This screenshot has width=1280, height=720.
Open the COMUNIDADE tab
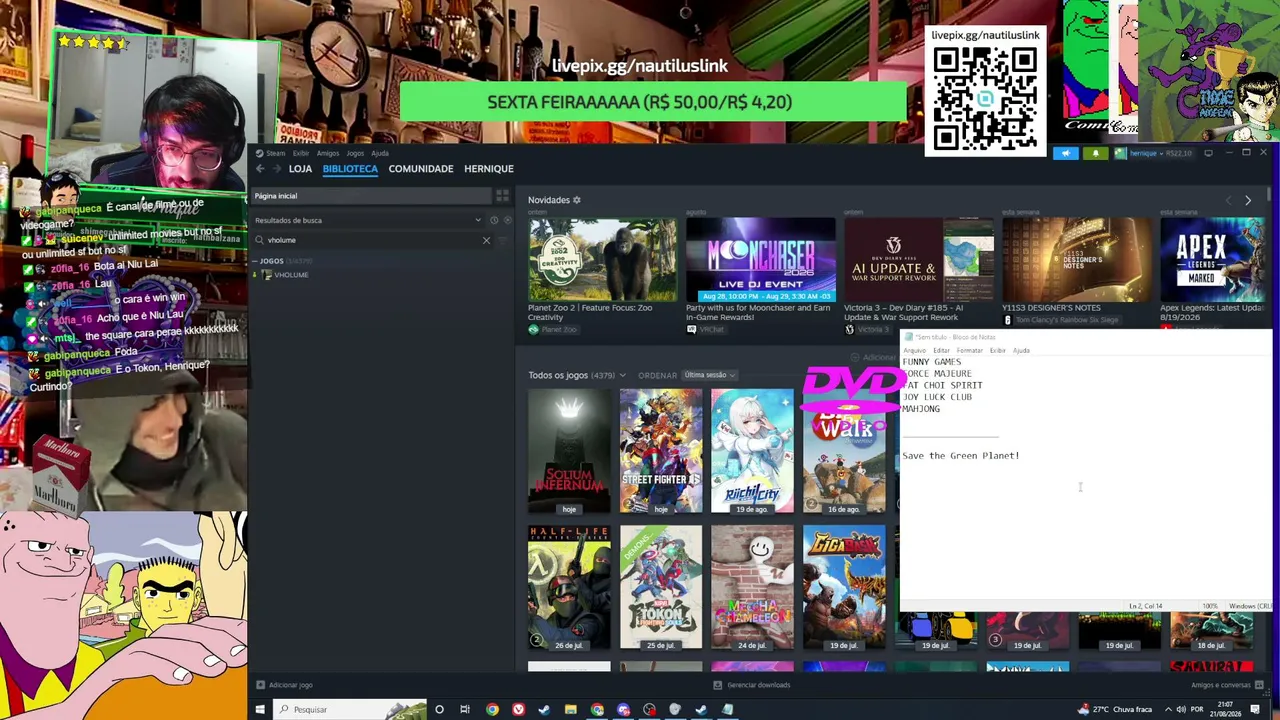point(421,169)
